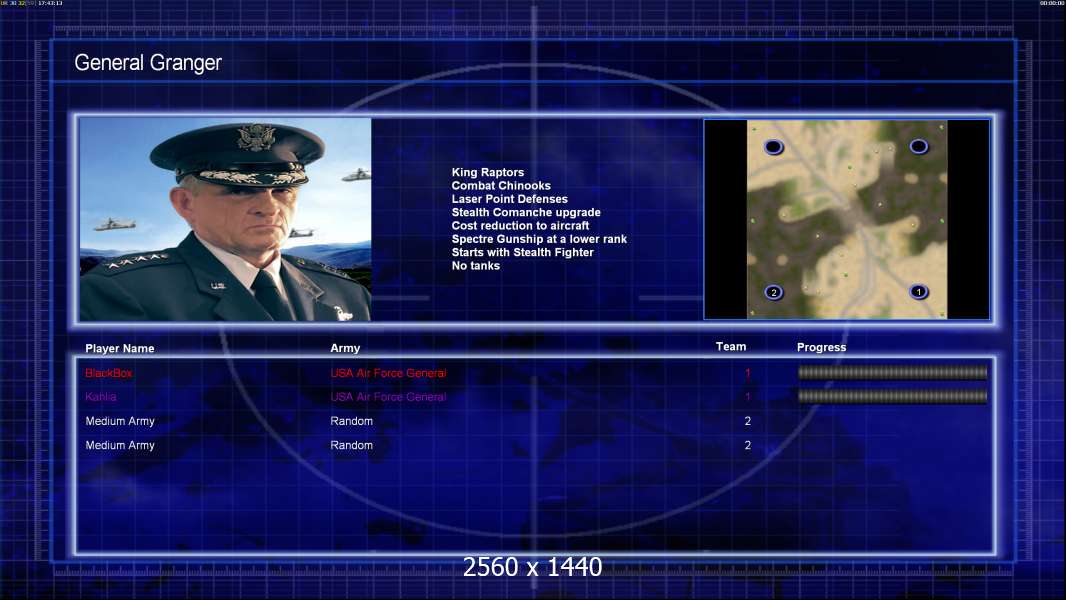This screenshot has height=600, width=1066.
Task: Click the 00:00 elapsed timer readout
Action: tap(1052, 3)
